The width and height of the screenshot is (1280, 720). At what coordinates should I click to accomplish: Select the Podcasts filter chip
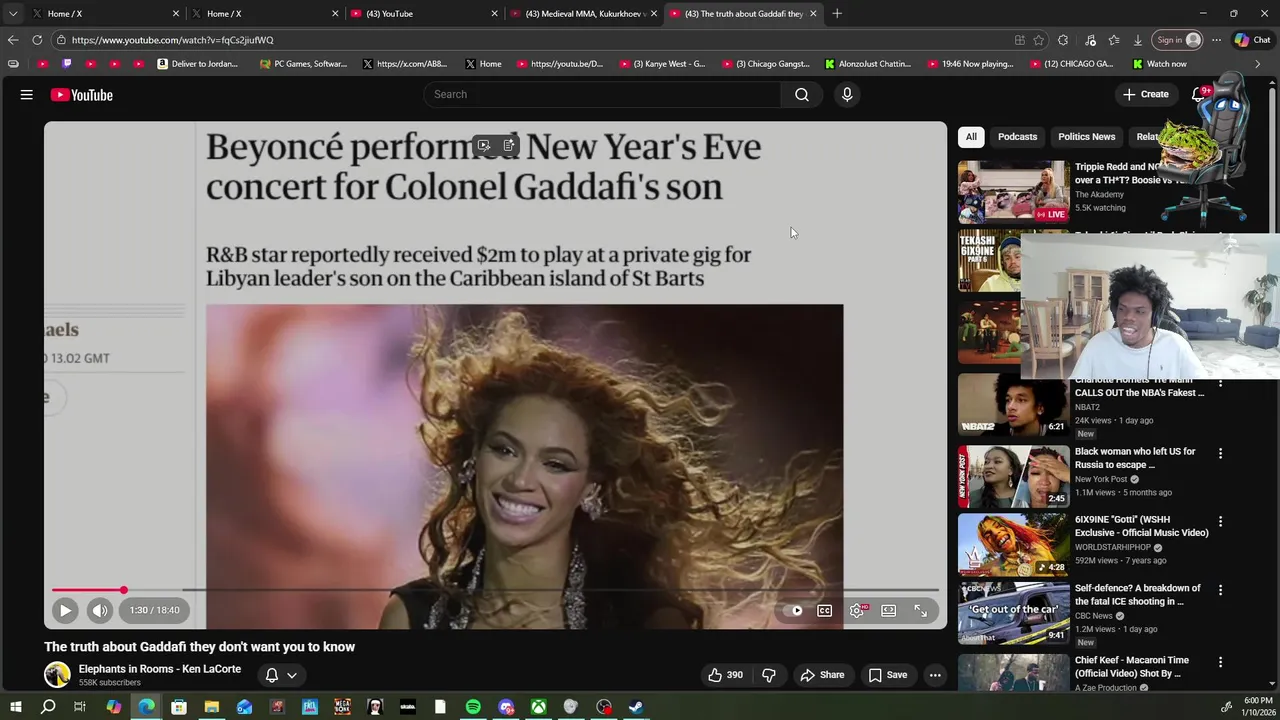coord(1018,137)
